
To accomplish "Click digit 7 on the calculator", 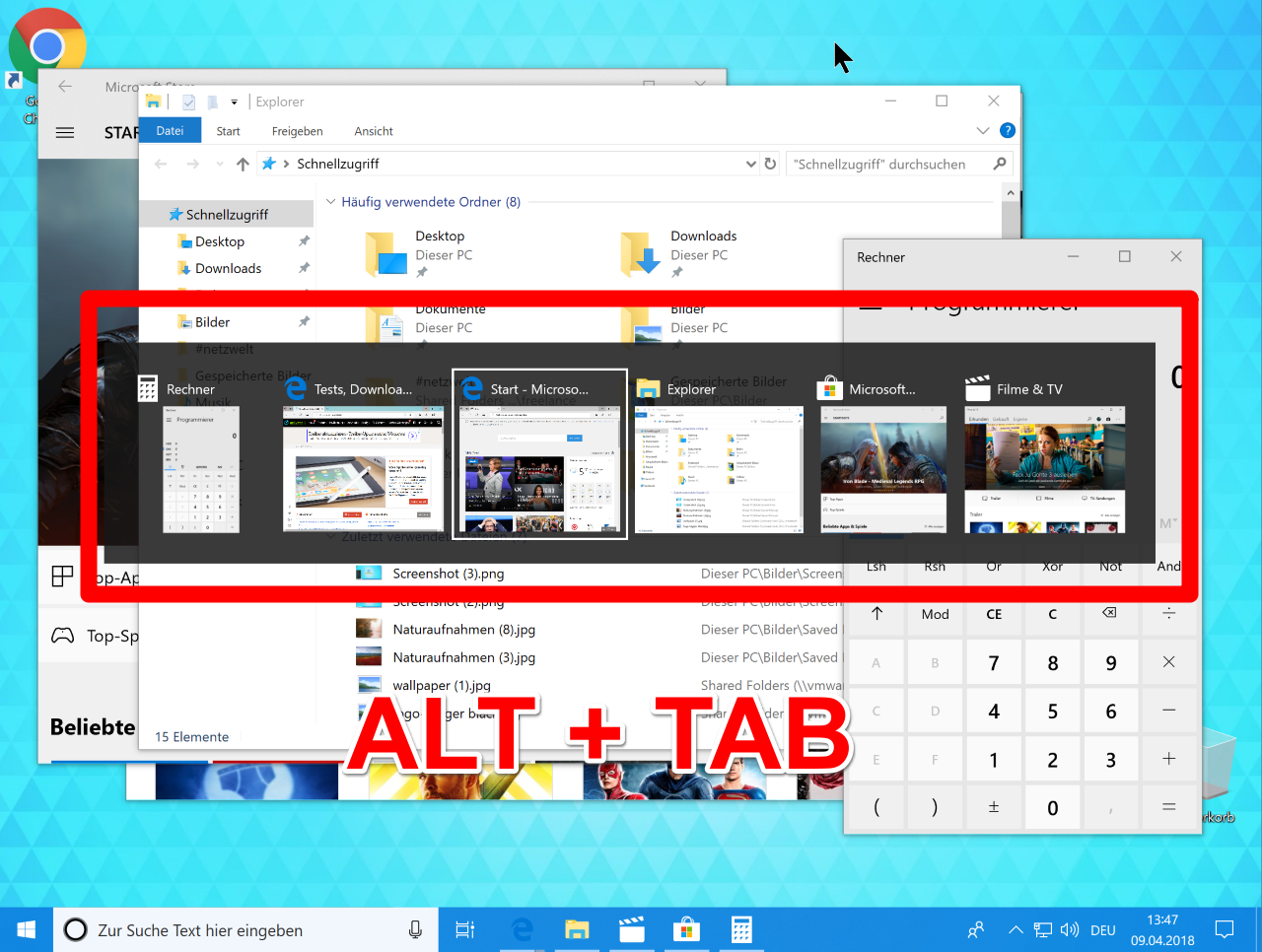I will (994, 663).
